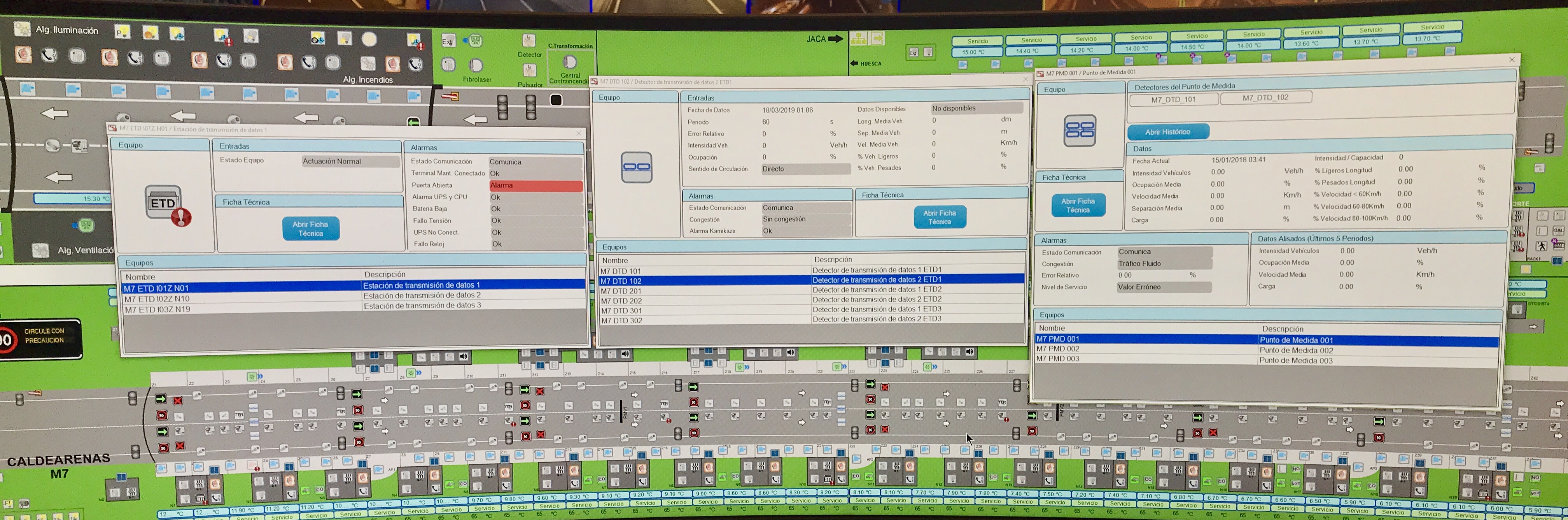Viewport: 1568px width, 520px height.
Task: Click Abrir Ficha Técnica in DTD 102 window
Action: 939,217
